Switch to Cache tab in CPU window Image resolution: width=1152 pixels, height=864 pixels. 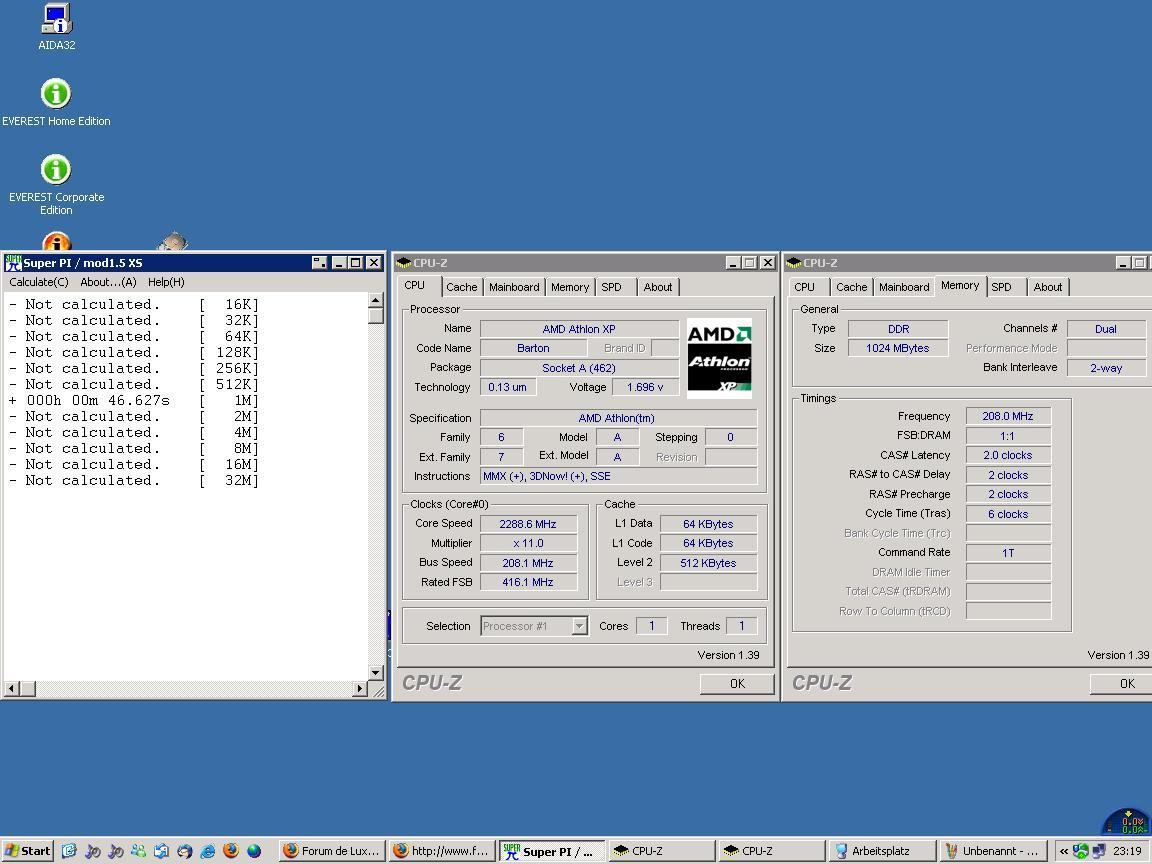pos(461,287)
